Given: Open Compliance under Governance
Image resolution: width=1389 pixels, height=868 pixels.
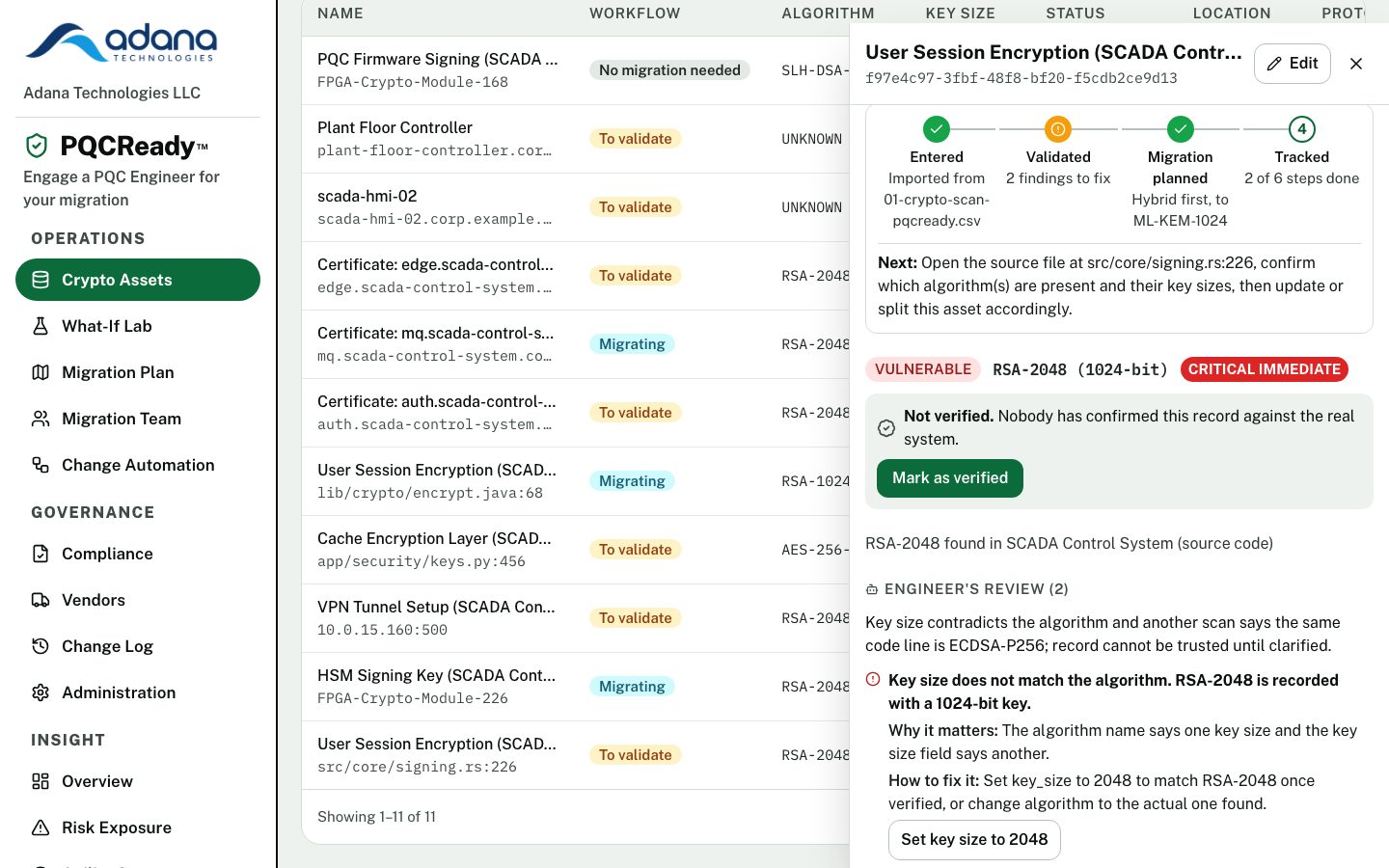Looking at the screenshot, I should click(138, 554).
